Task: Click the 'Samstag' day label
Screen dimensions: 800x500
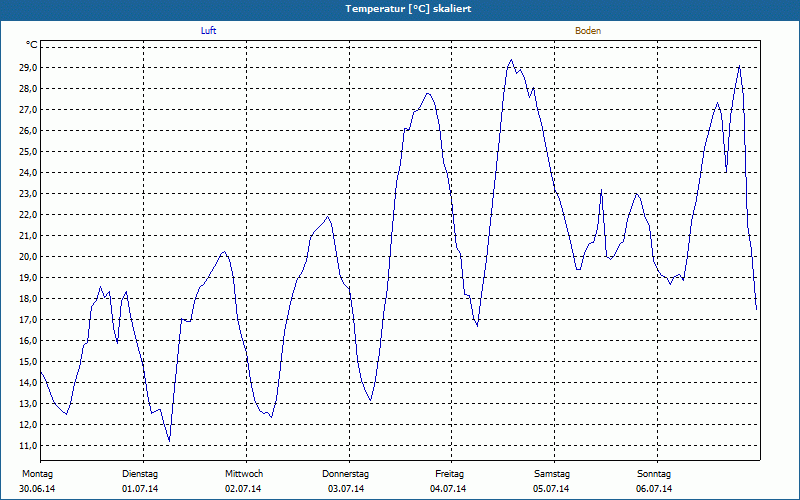Action: pyautogui.click(x=552, y=474)
